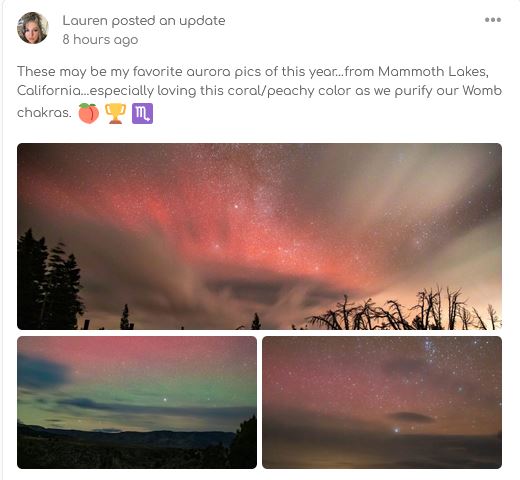Open the large red aurora photo

(259, 236)
